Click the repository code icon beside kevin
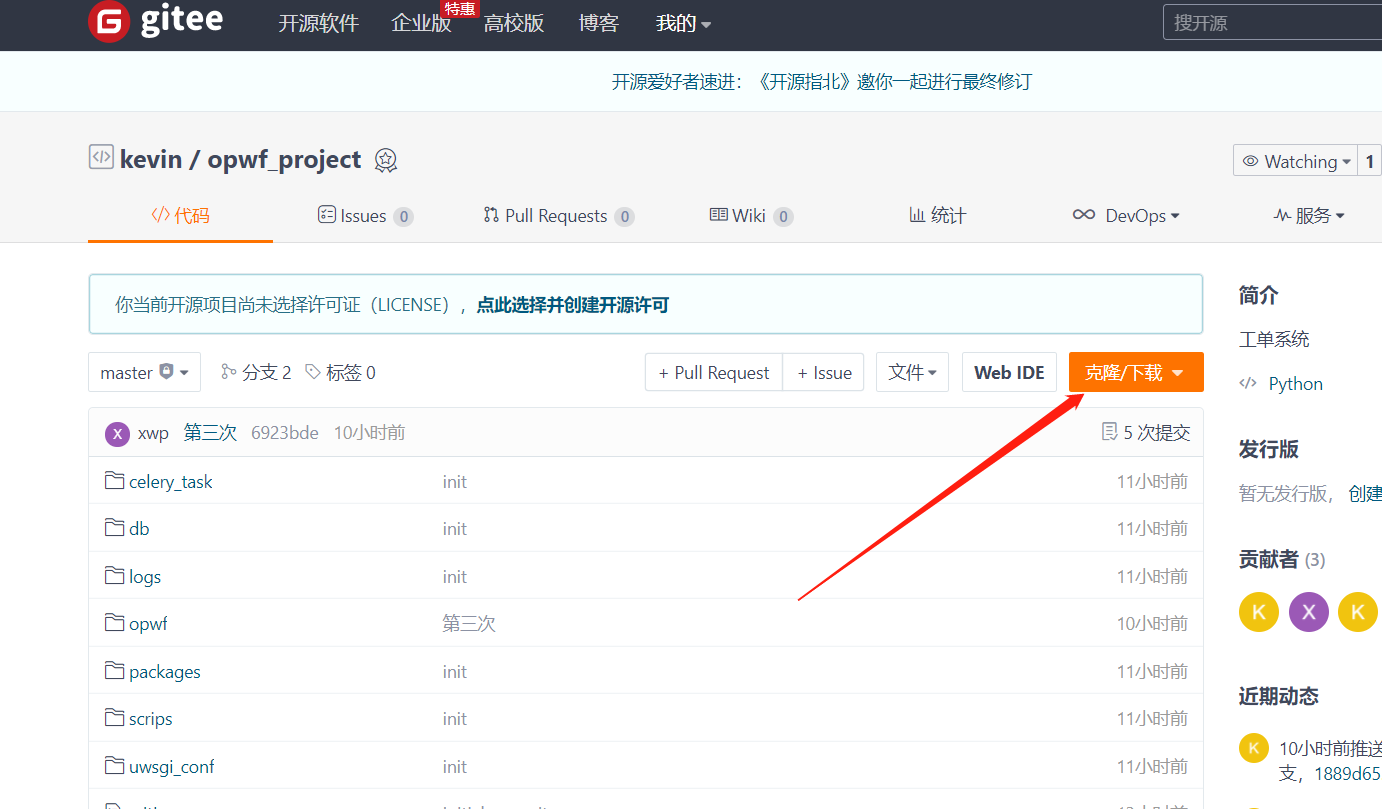The image size is (1382, 809). (101, 157)
